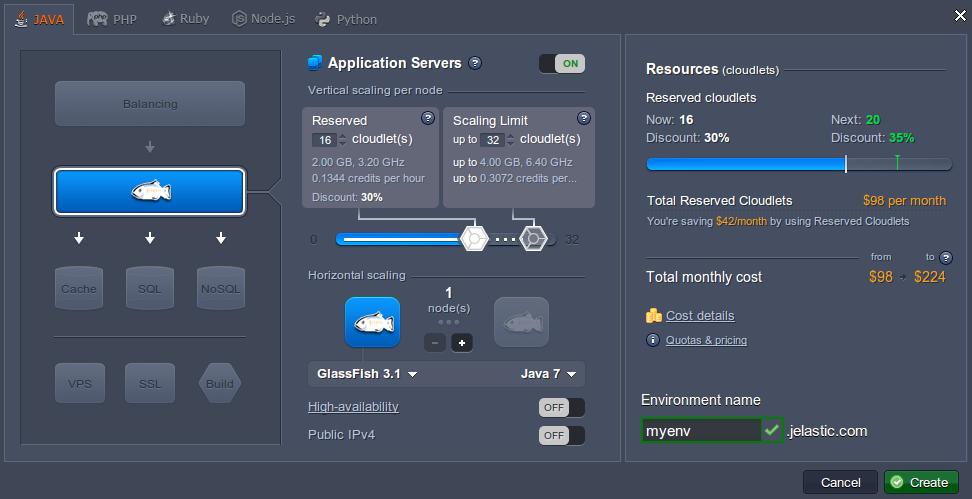Add an SQL database node

pos(149,288)
